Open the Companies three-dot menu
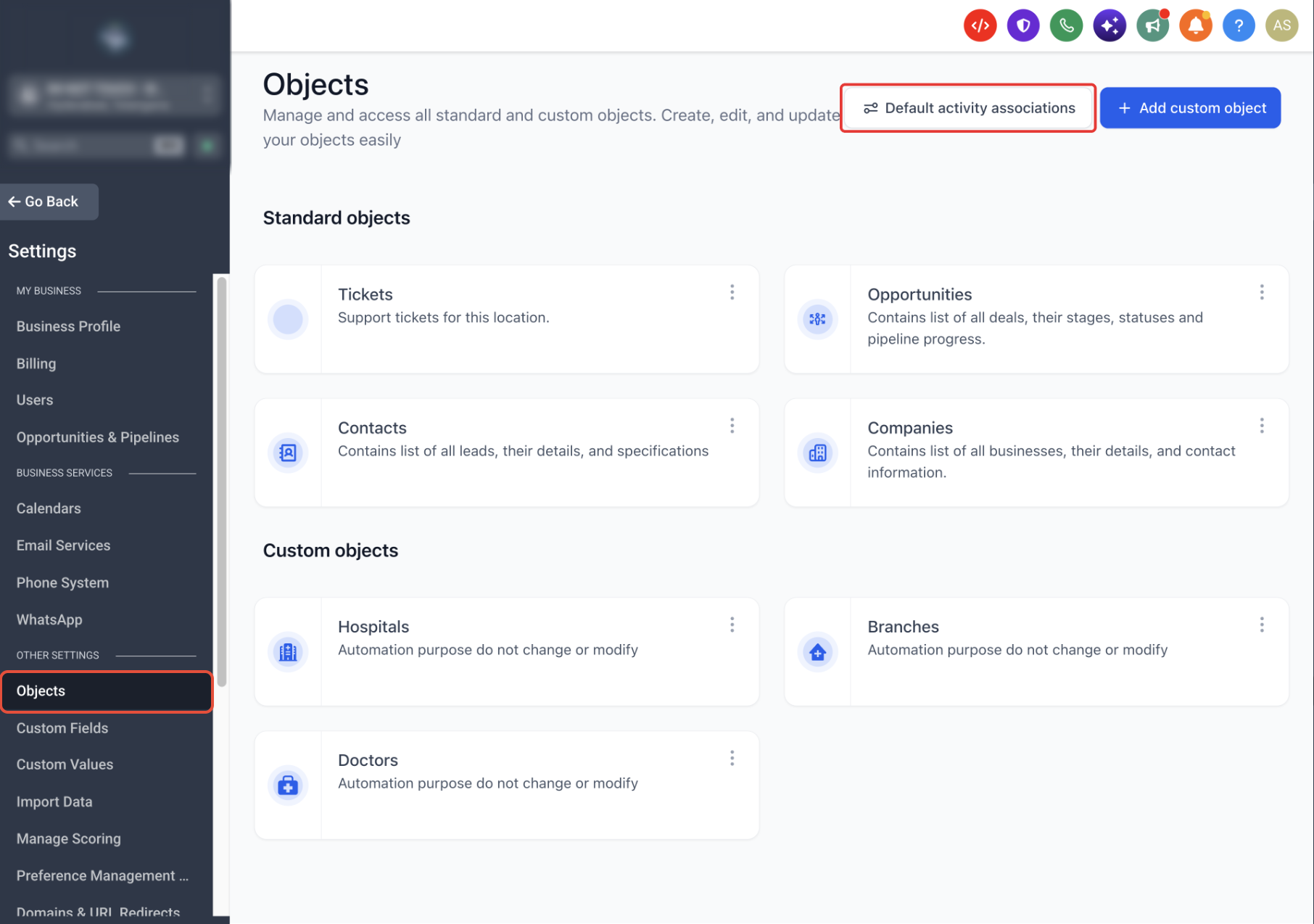 pyautogui.click(x=1262, y=426)
